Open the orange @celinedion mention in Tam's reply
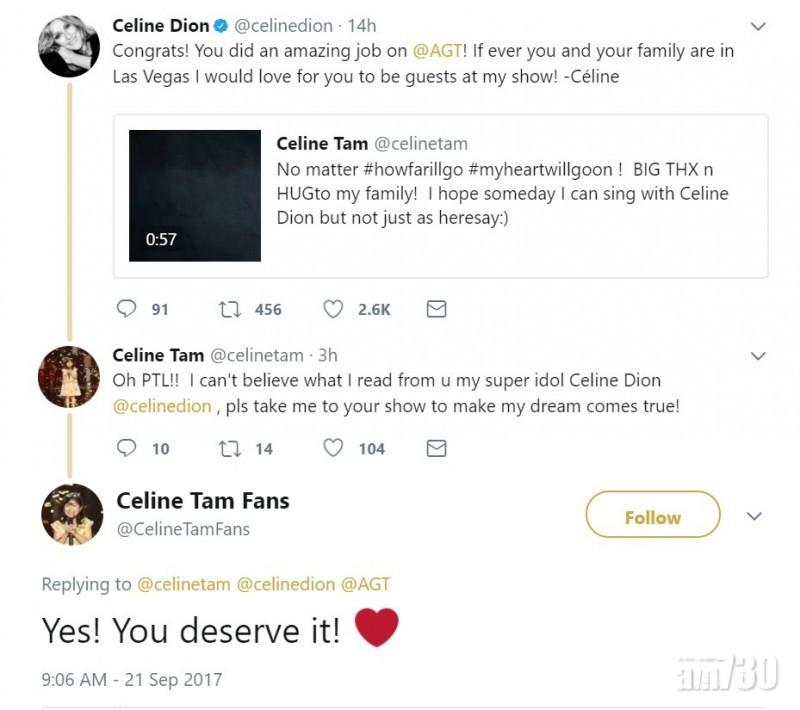 pyautogui.click(x=162, y=406)
